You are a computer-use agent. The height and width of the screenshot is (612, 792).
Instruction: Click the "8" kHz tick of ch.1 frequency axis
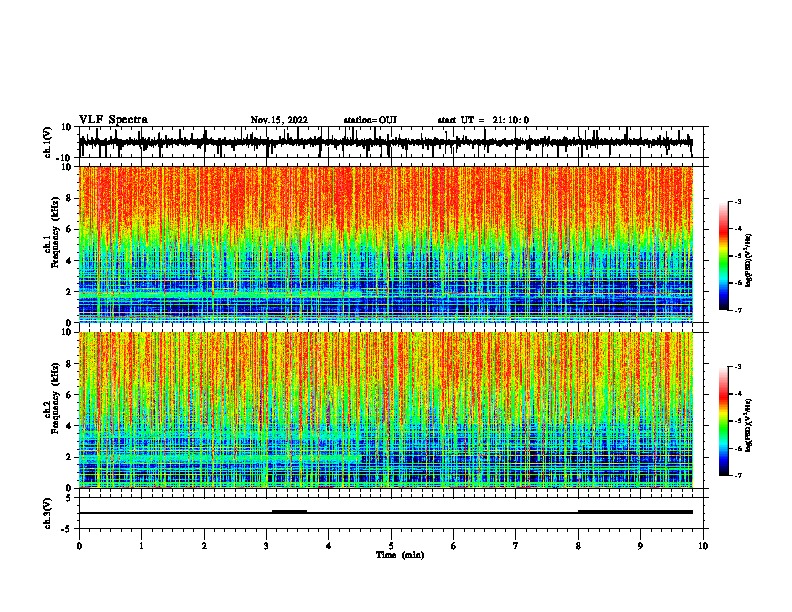(x=69, y=198)
